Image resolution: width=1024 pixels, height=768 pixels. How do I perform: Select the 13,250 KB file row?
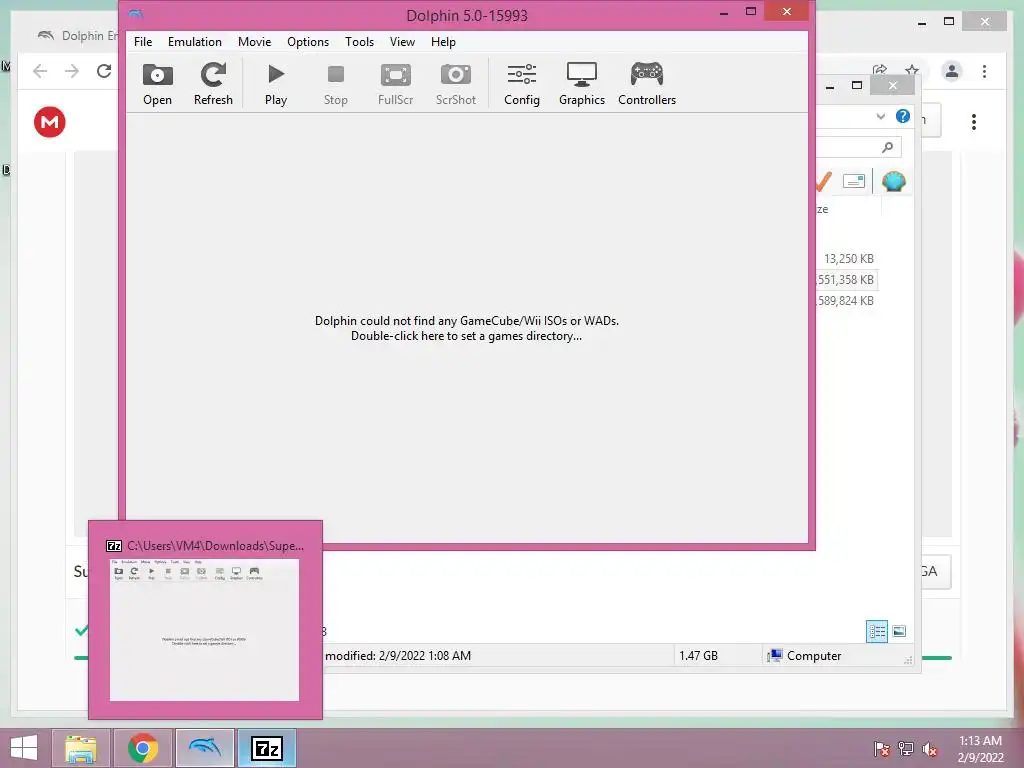point(848,259)
